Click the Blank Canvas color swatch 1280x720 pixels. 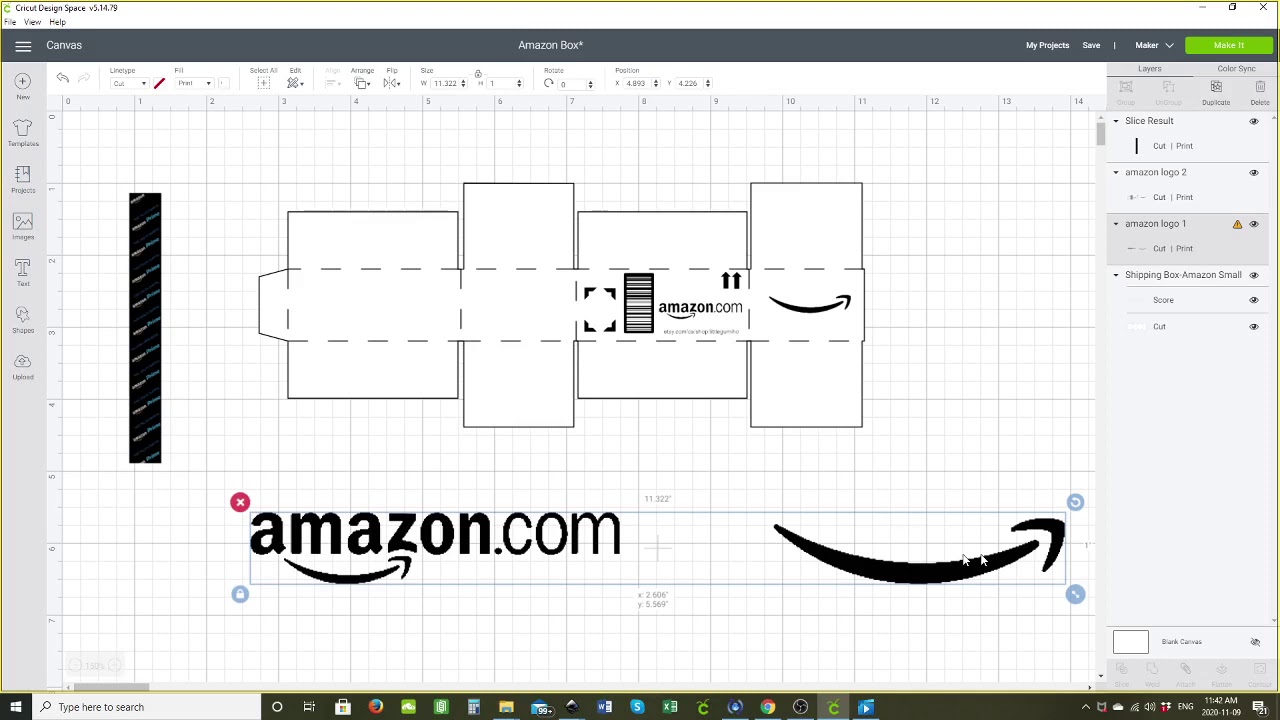point(1131,642)
